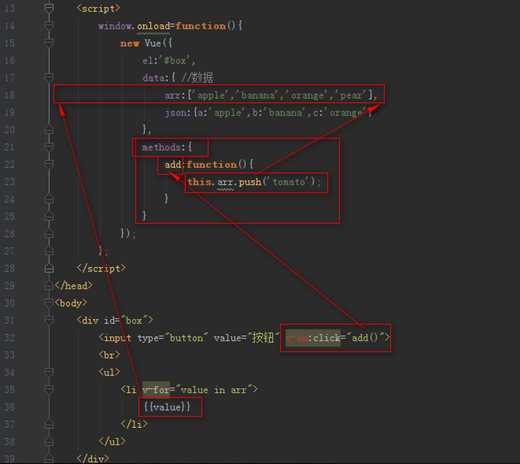Collapse the ul tag fold on line 34
520x464 pixels.
coord(49,371)
